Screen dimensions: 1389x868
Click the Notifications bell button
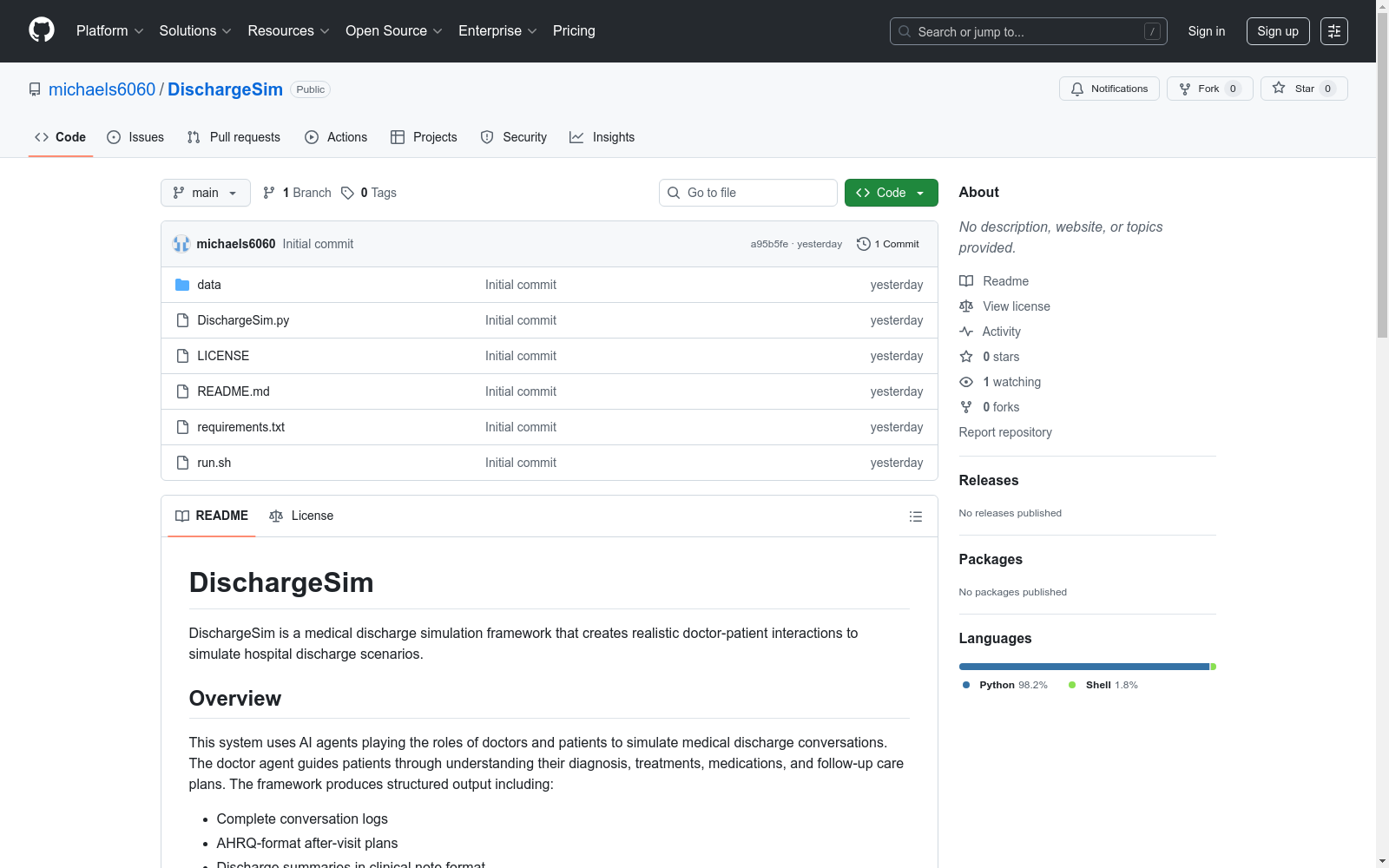click(1109, 89)
